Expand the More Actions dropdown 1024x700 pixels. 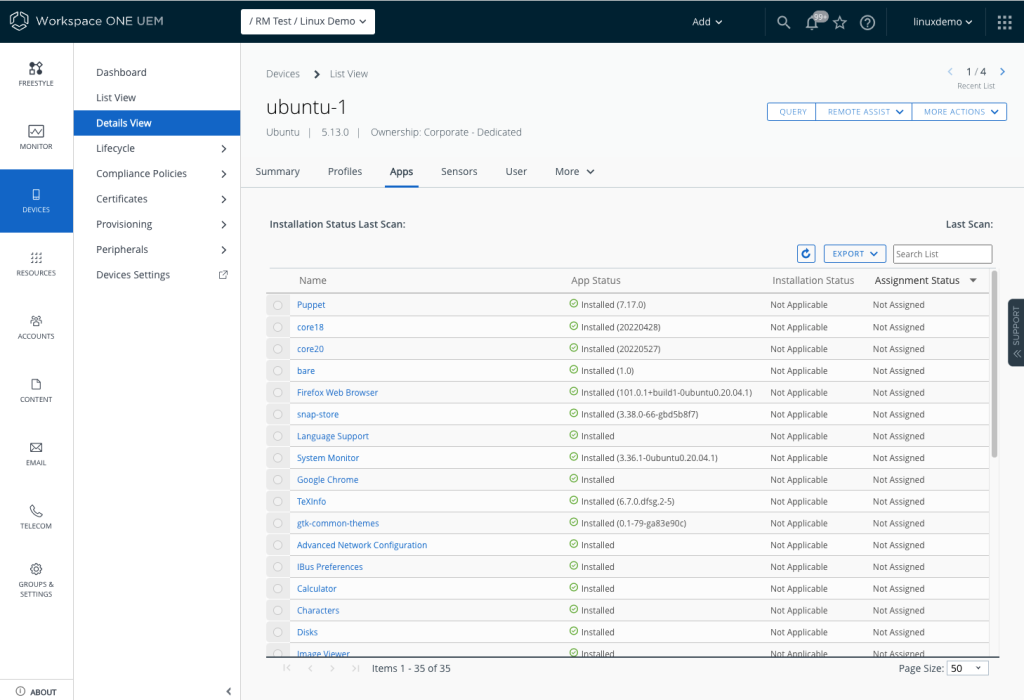pyautogui.click(x=958, y=112)
